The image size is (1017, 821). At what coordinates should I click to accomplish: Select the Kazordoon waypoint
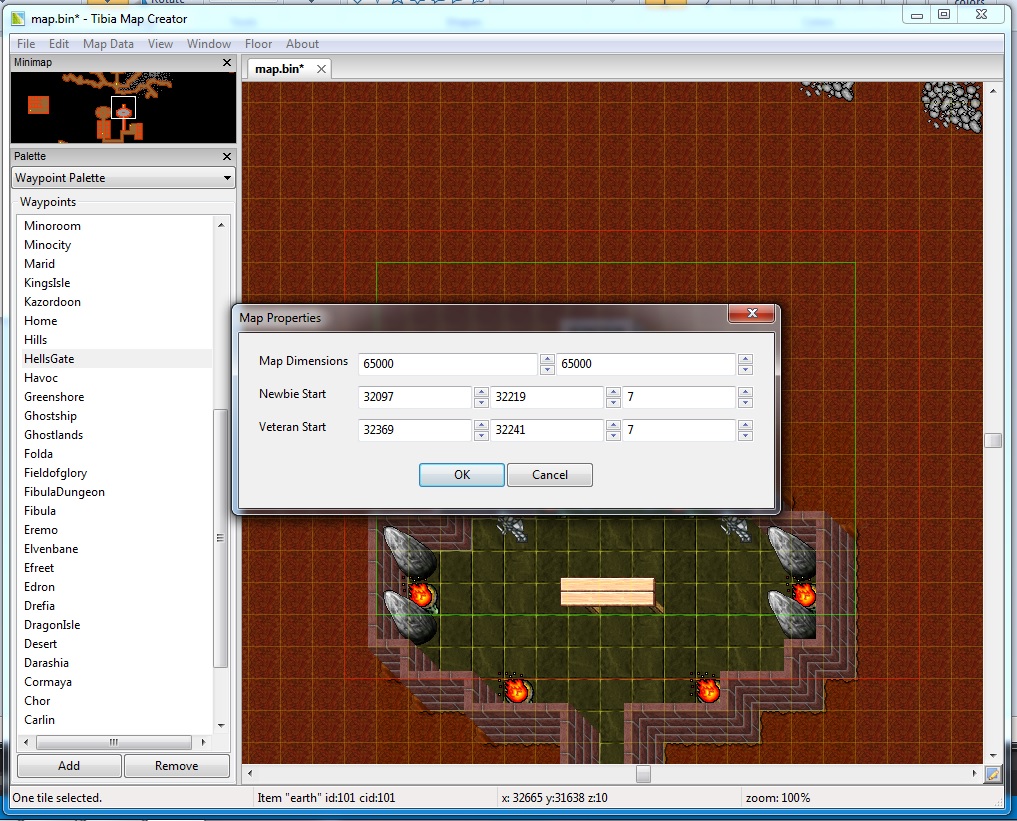click(x=53, y=302)
